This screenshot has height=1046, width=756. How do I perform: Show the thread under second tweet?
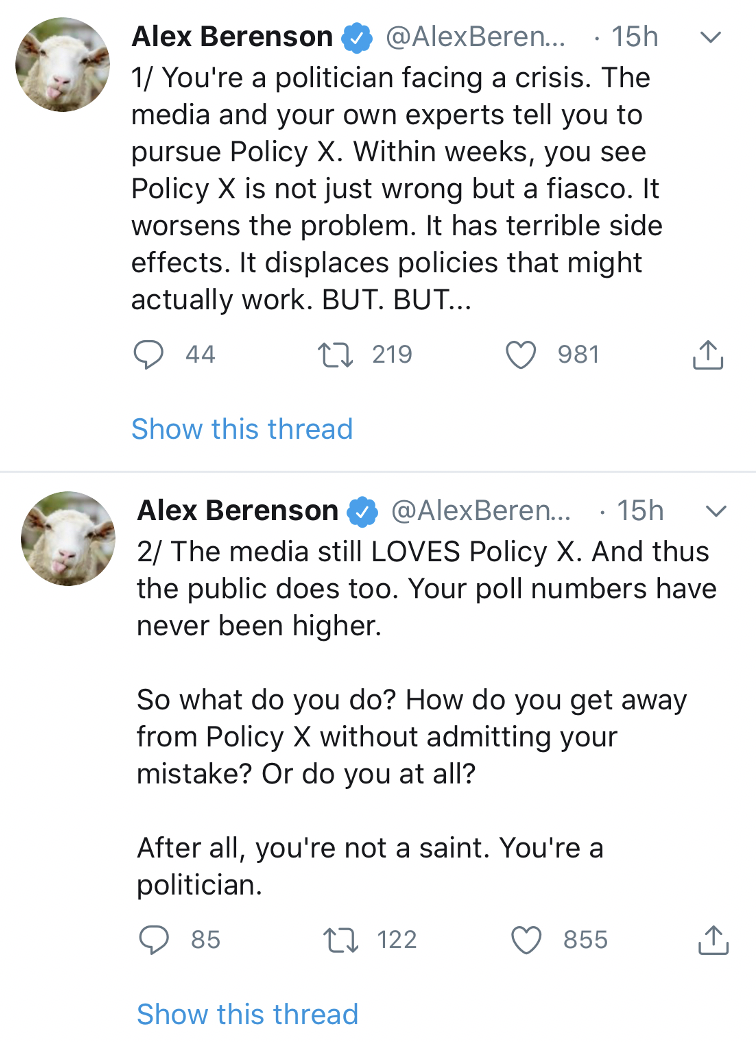(247, 1014)
